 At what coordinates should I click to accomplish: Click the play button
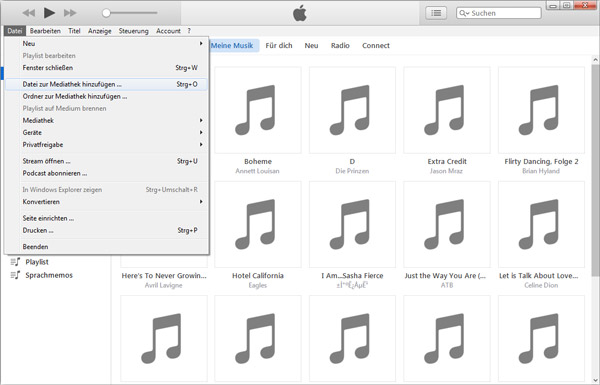(49, 13)
